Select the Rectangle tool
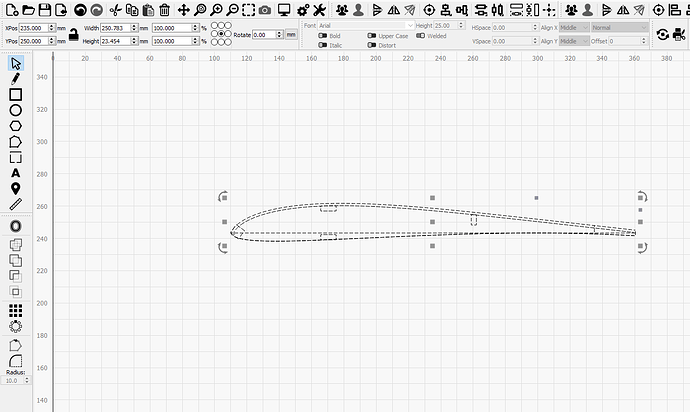Screen dimensions: 690x412 15,95
